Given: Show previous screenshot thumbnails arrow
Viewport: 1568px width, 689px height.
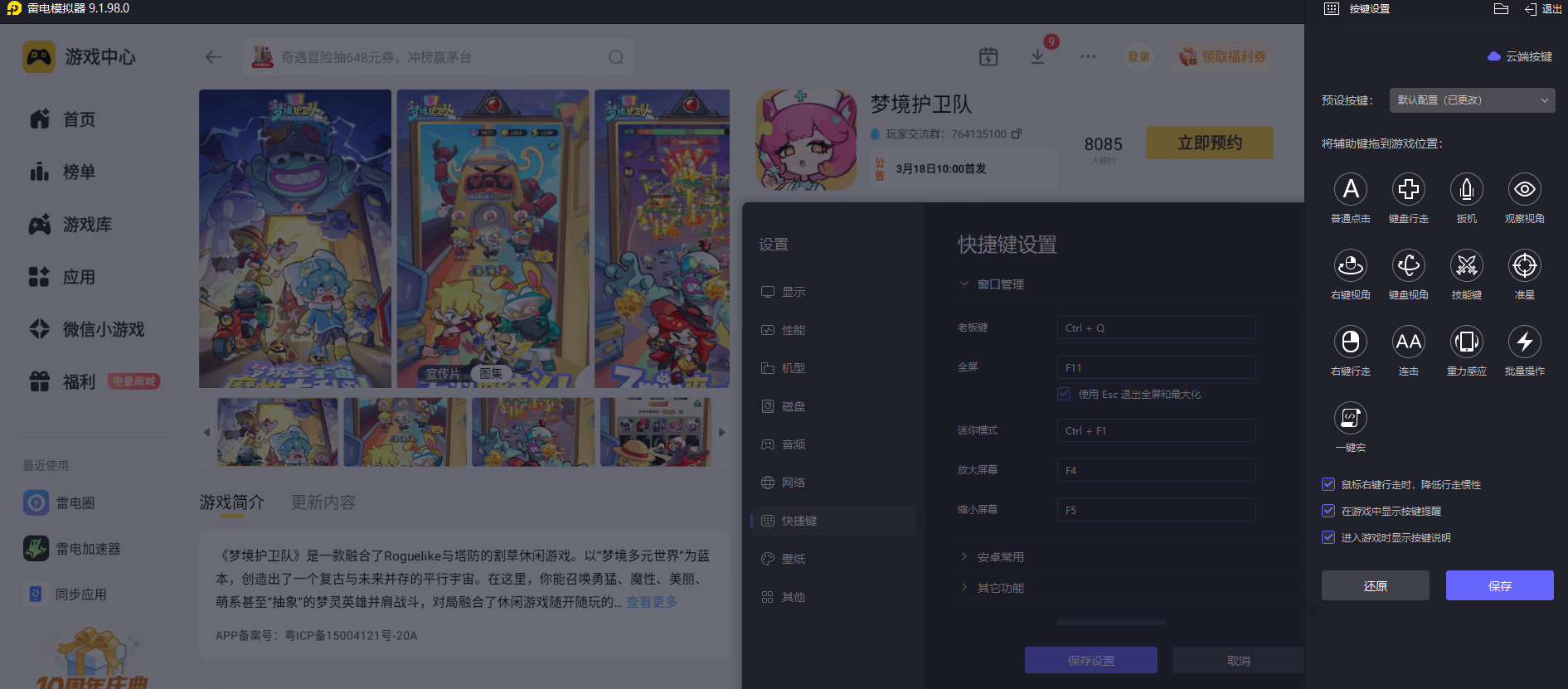Looking at the screenshot, I should (206, 432).
